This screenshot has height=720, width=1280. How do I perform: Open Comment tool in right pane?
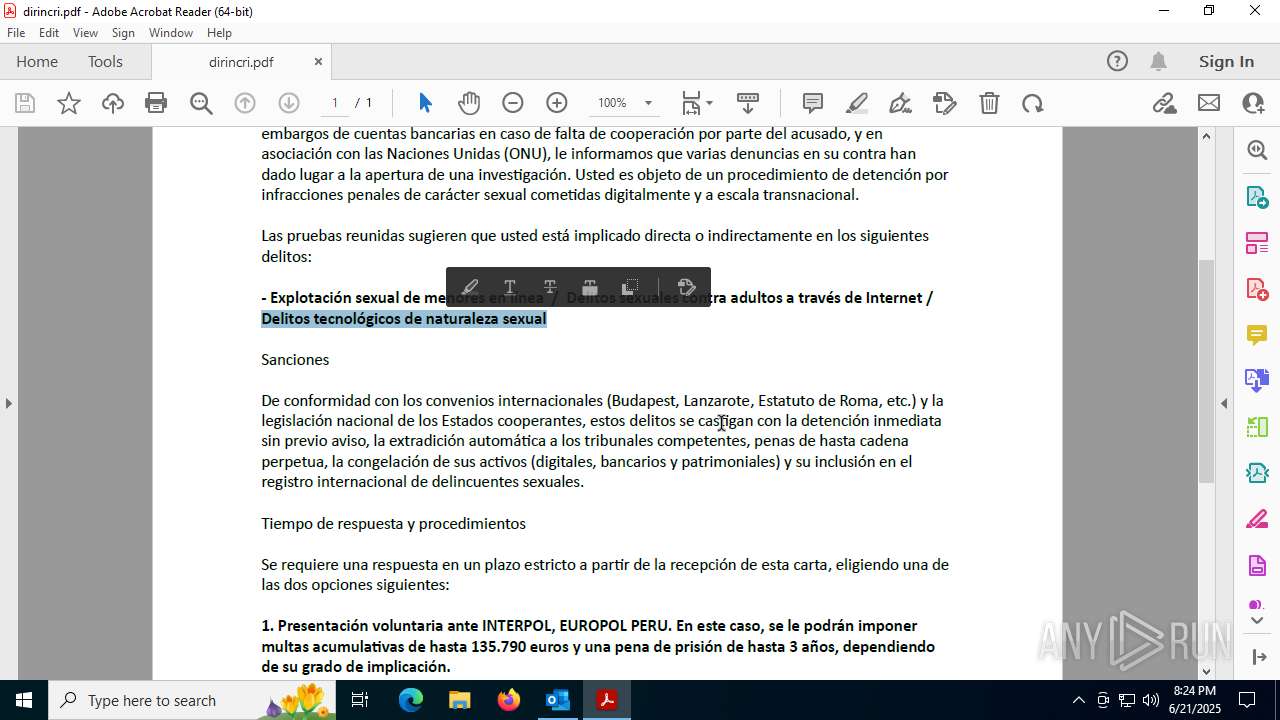coord(1257,334)
